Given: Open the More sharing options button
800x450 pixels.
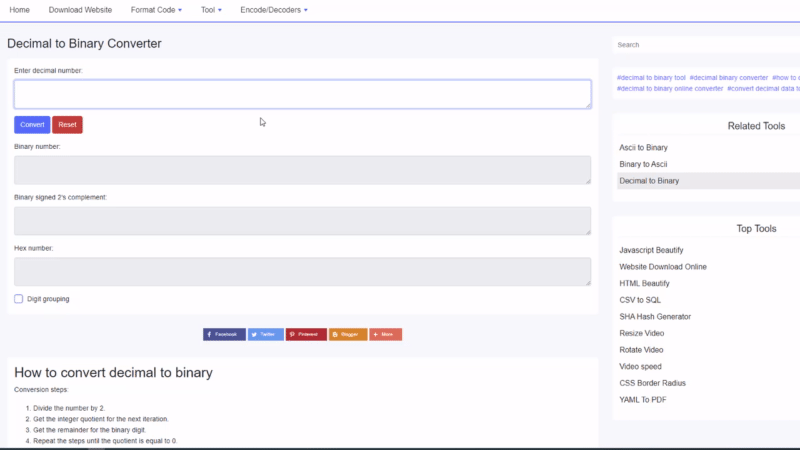Looking at the screenshot, I should (385, 334).
